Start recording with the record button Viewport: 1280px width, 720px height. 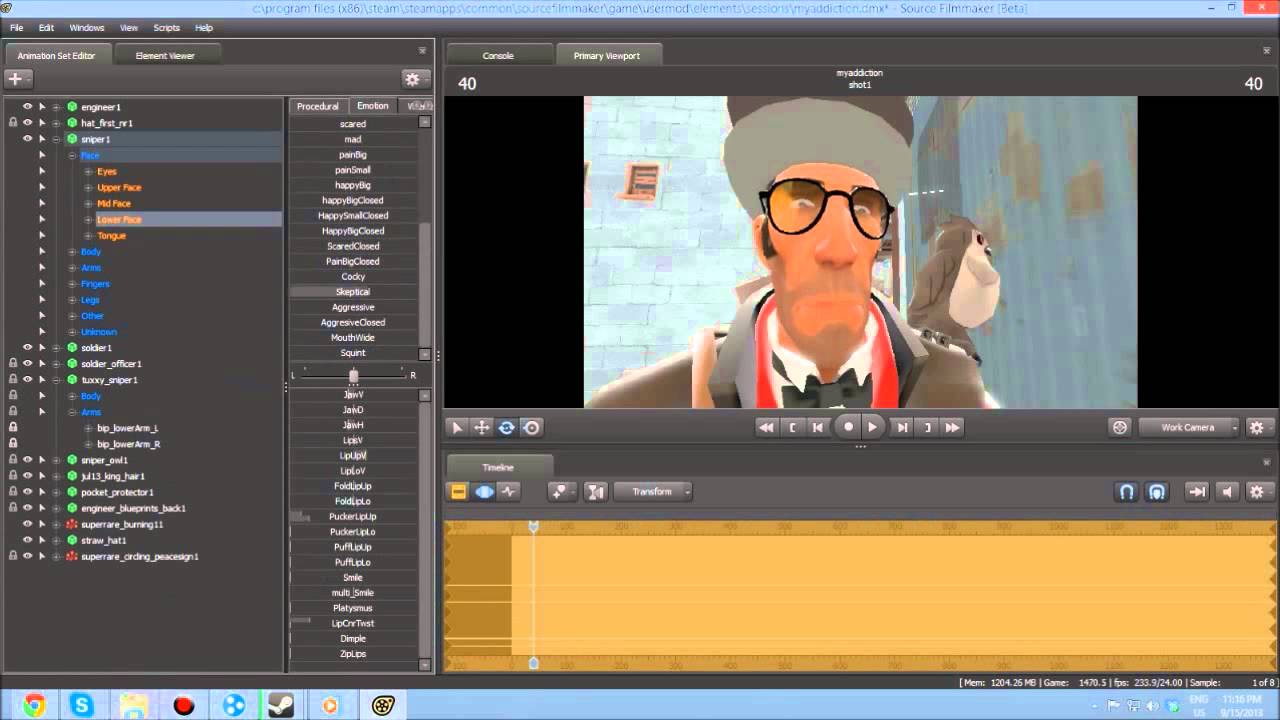[x=848, y=427]
